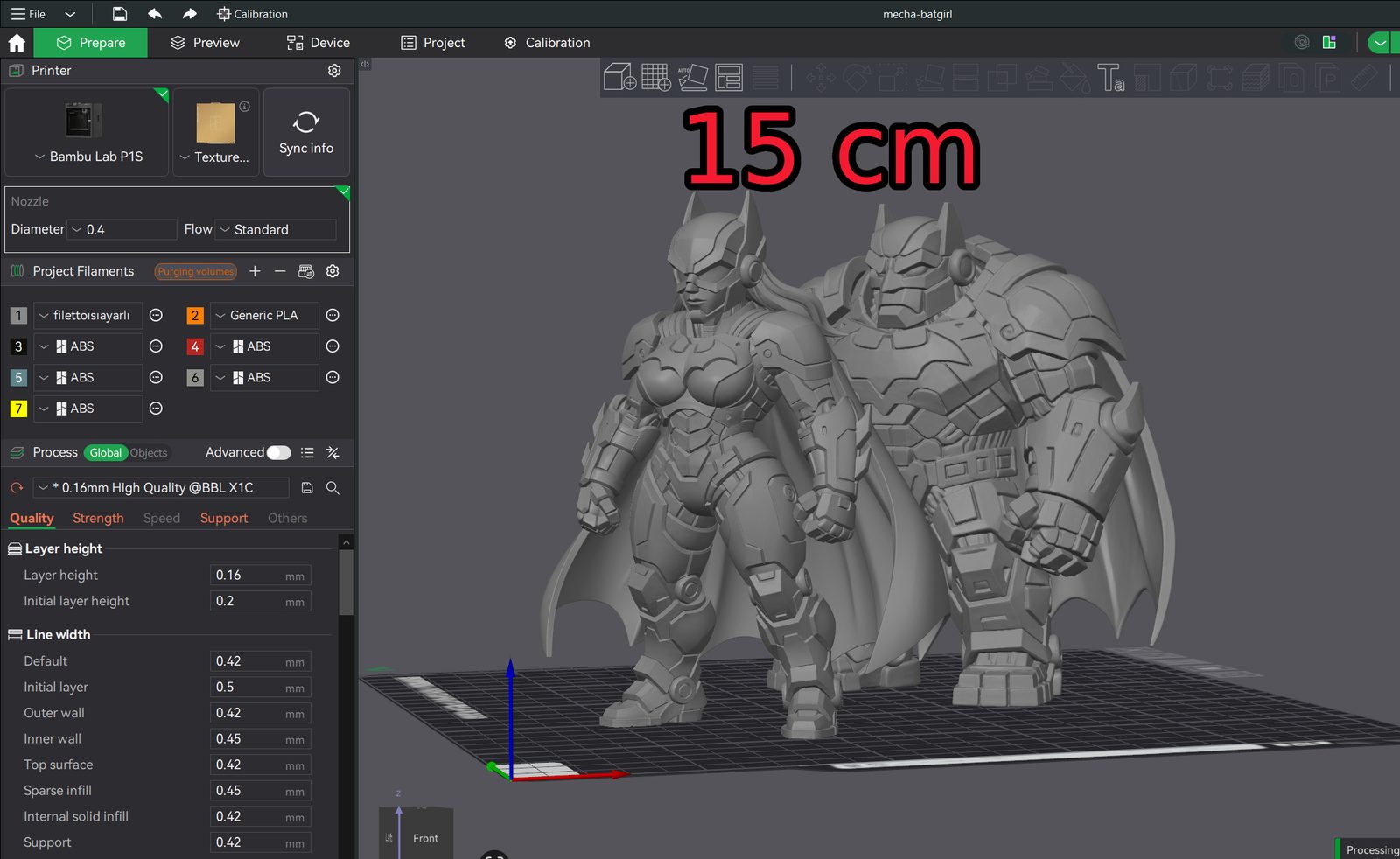Image resolution: width=1400 pixels, height=859 pixels.
Task: Click the settings panel vertical scrollbar
Action: [x=346, y=581]
